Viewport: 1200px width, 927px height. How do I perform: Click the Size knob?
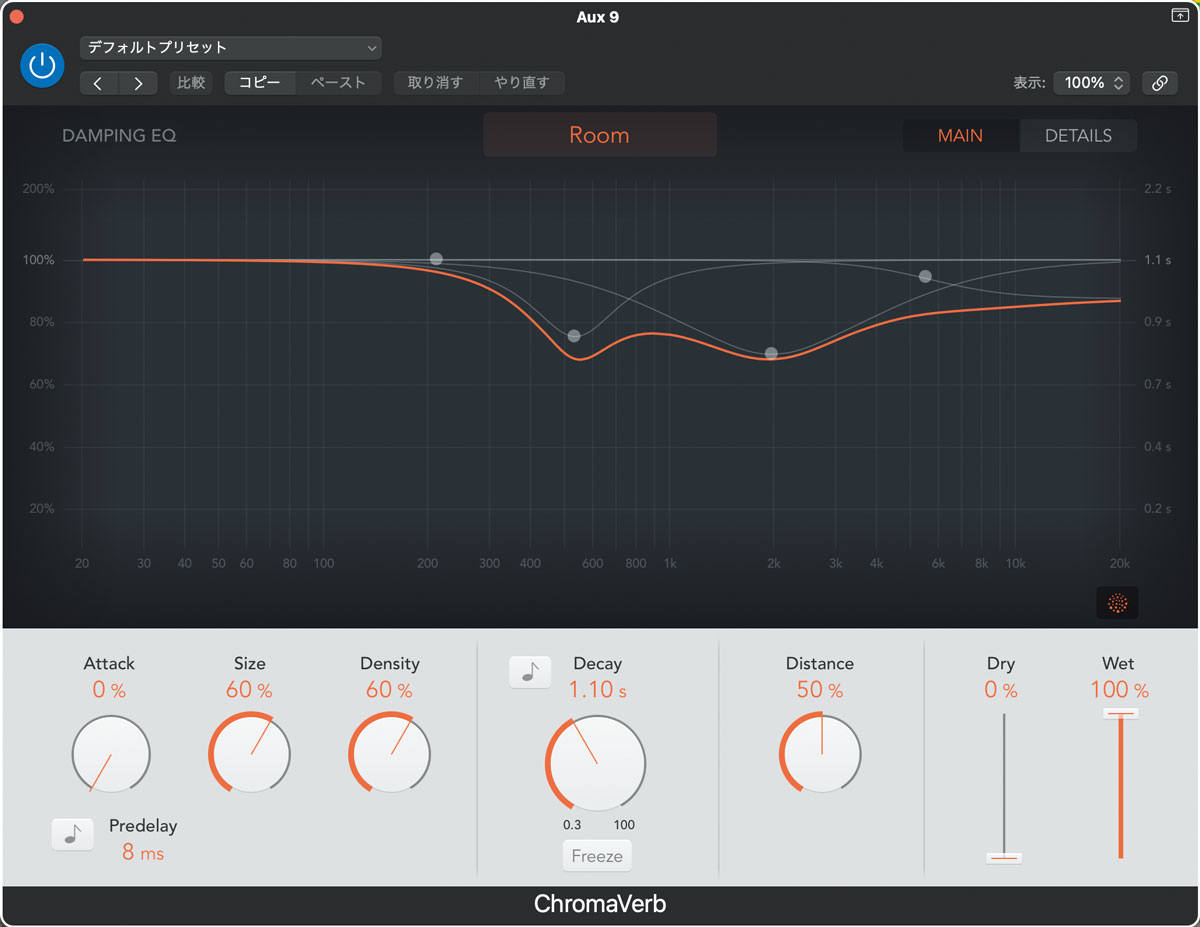pyautogui.click(x=249, y=753)
